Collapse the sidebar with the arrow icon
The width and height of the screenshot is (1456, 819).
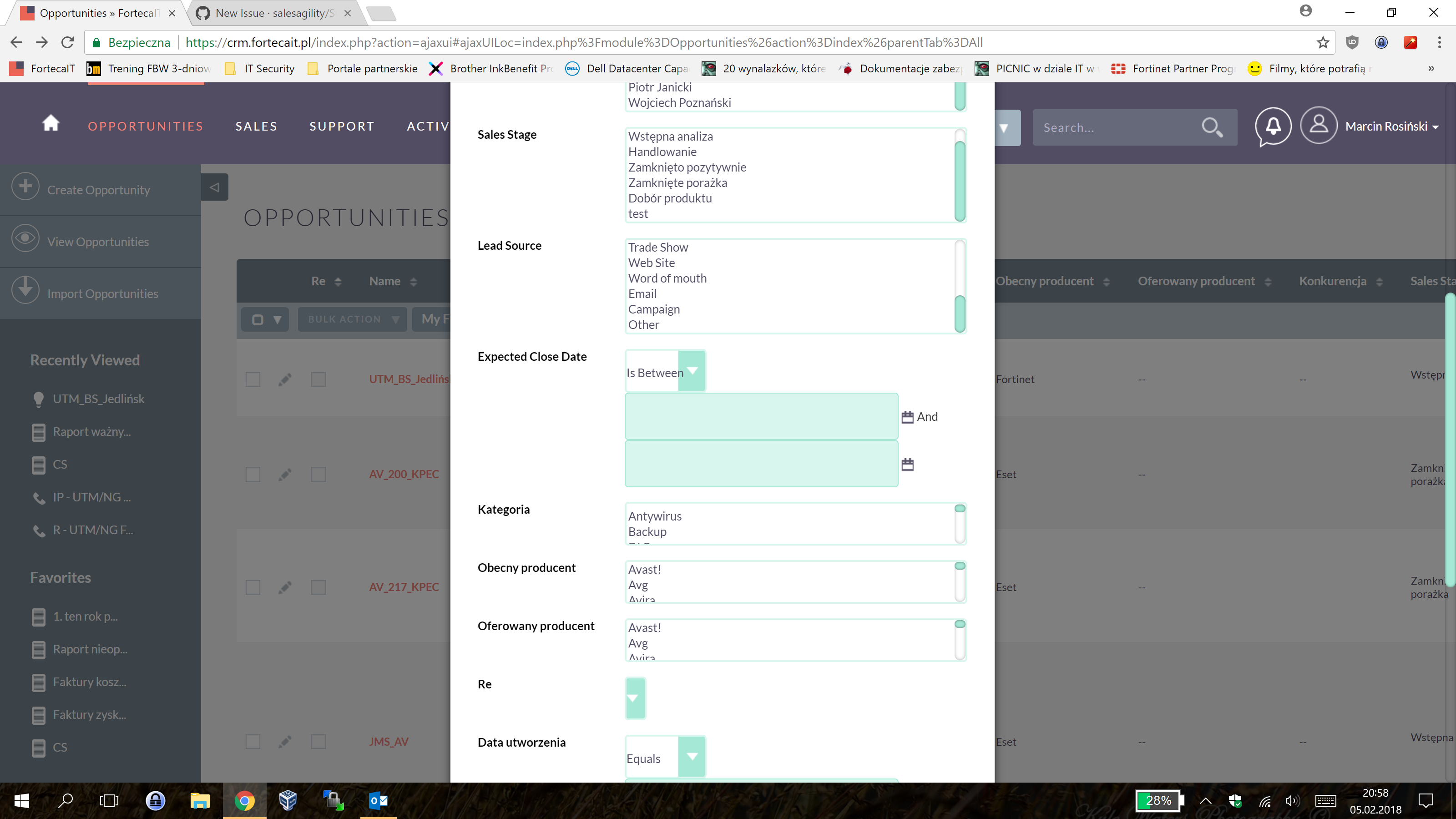pyautogui.click(x=214, y=187)
